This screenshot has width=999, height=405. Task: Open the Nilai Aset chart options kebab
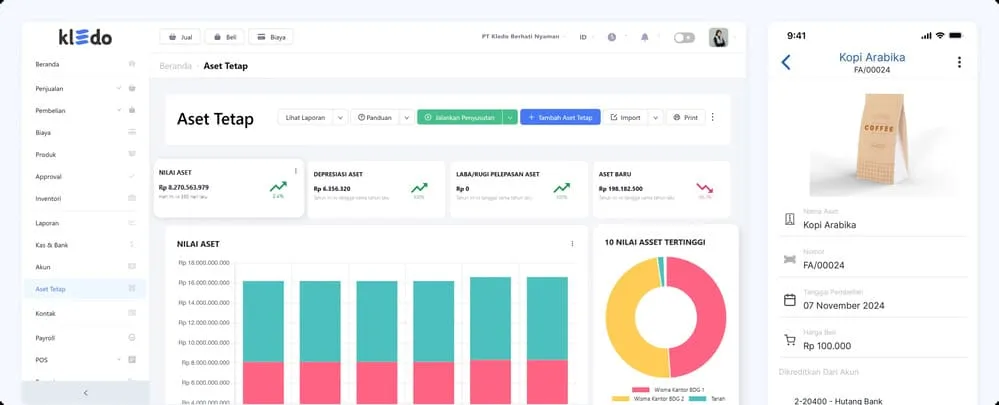[572, 243]
